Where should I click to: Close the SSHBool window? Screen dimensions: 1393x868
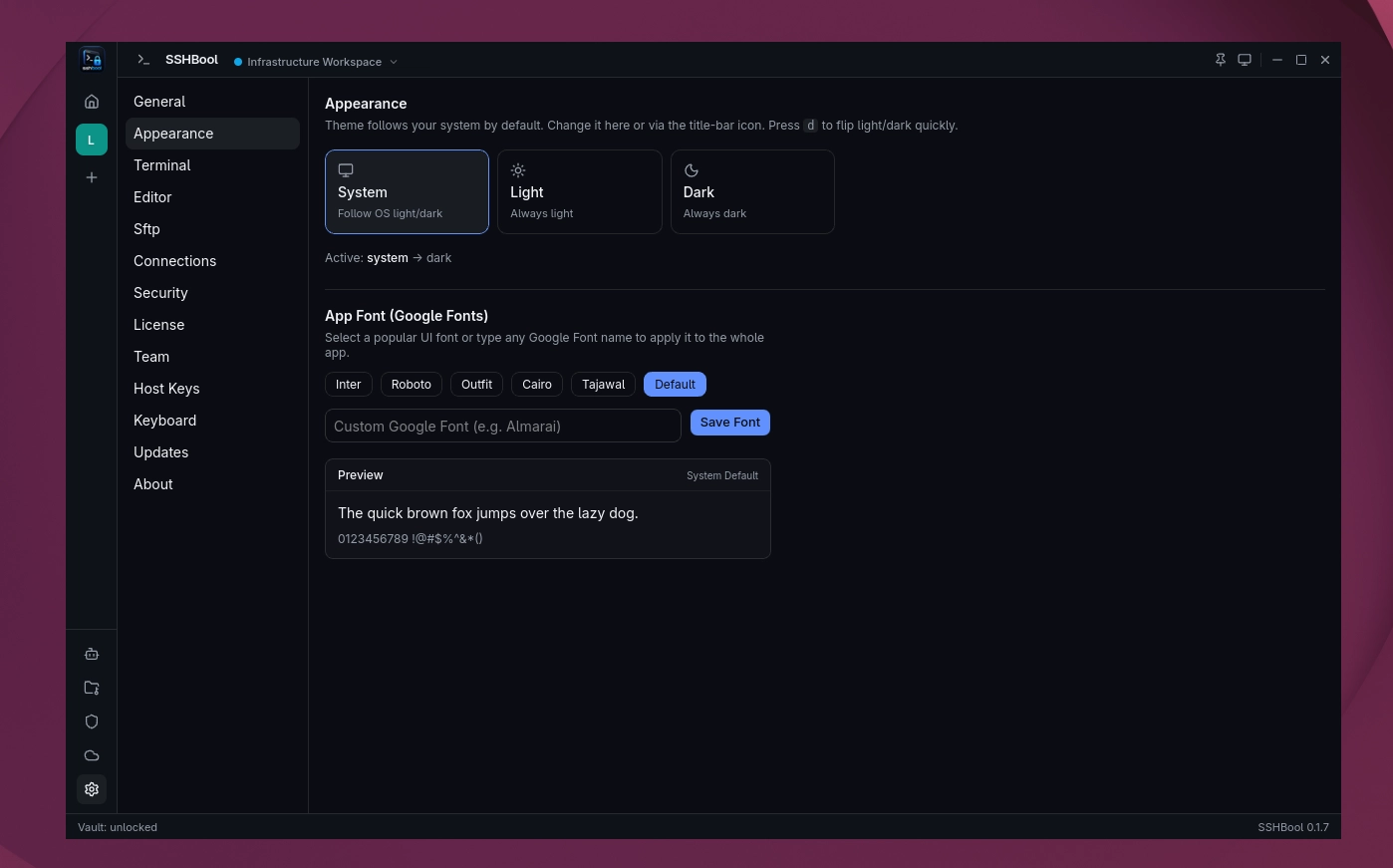[1325, 60]
